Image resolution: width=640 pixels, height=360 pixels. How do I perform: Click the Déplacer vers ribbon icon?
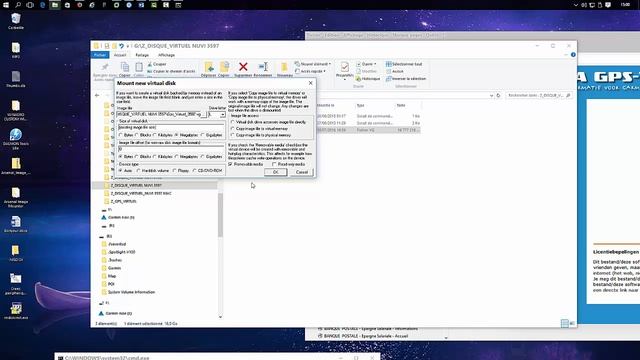tap(209, 67)
